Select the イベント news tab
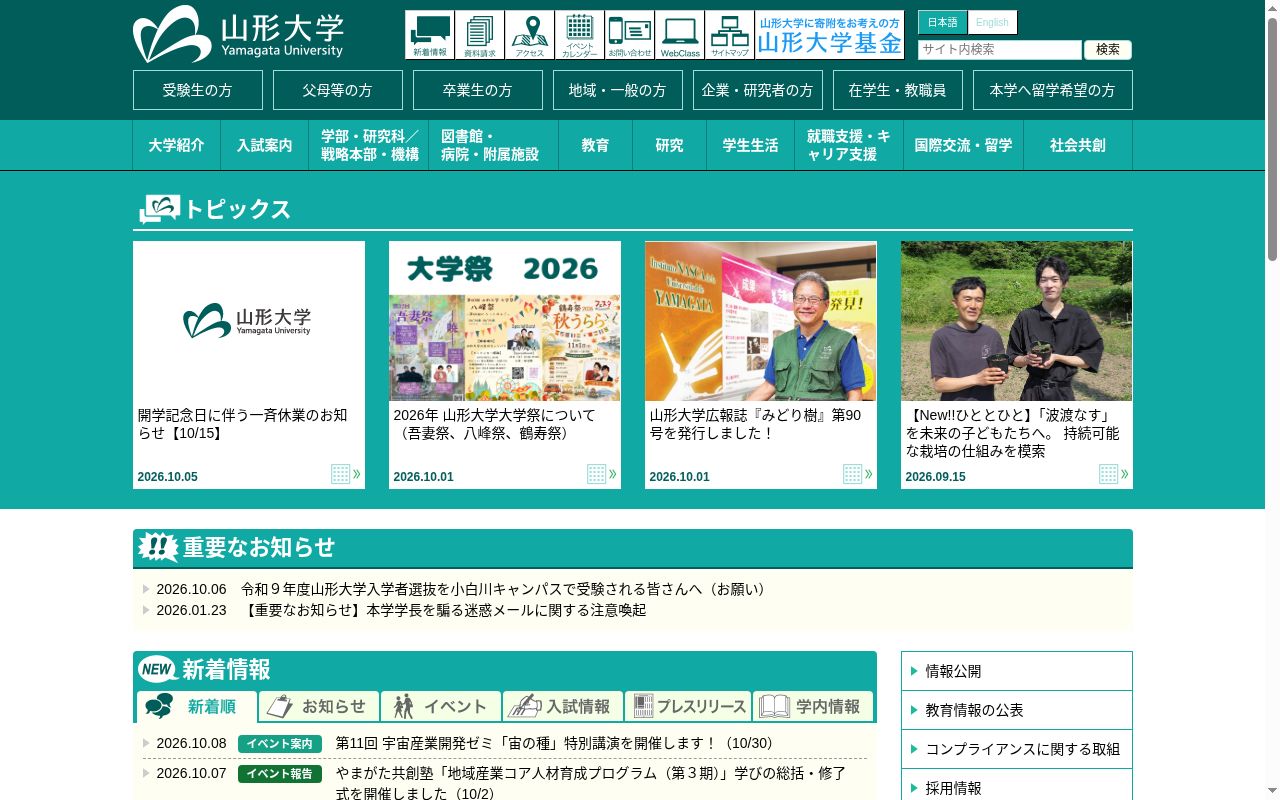Screen dimensions: 1280x800 tap(441, 706)
